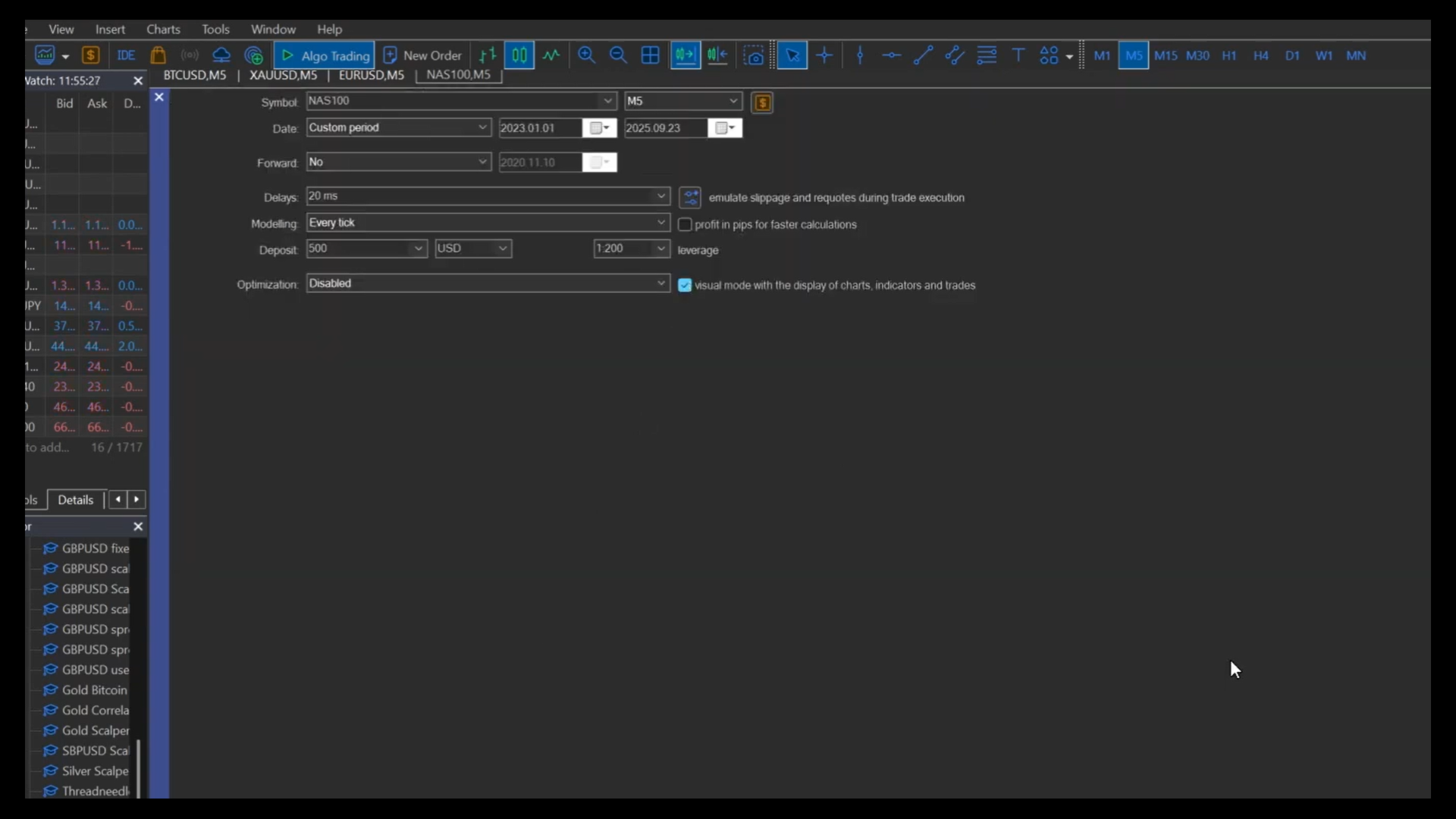The image size is (1456, 819).
Task: Open the Charts menu
Action: pos(163,29)
